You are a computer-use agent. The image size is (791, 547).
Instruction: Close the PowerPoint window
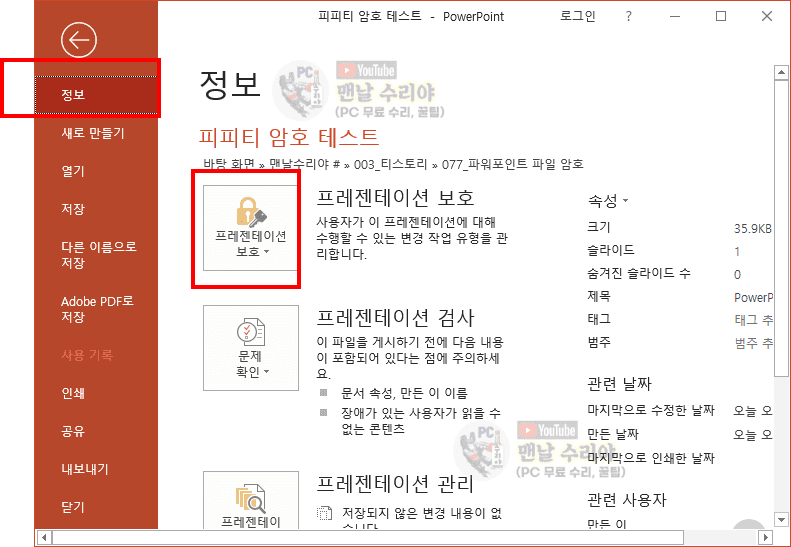click(767, 16)
